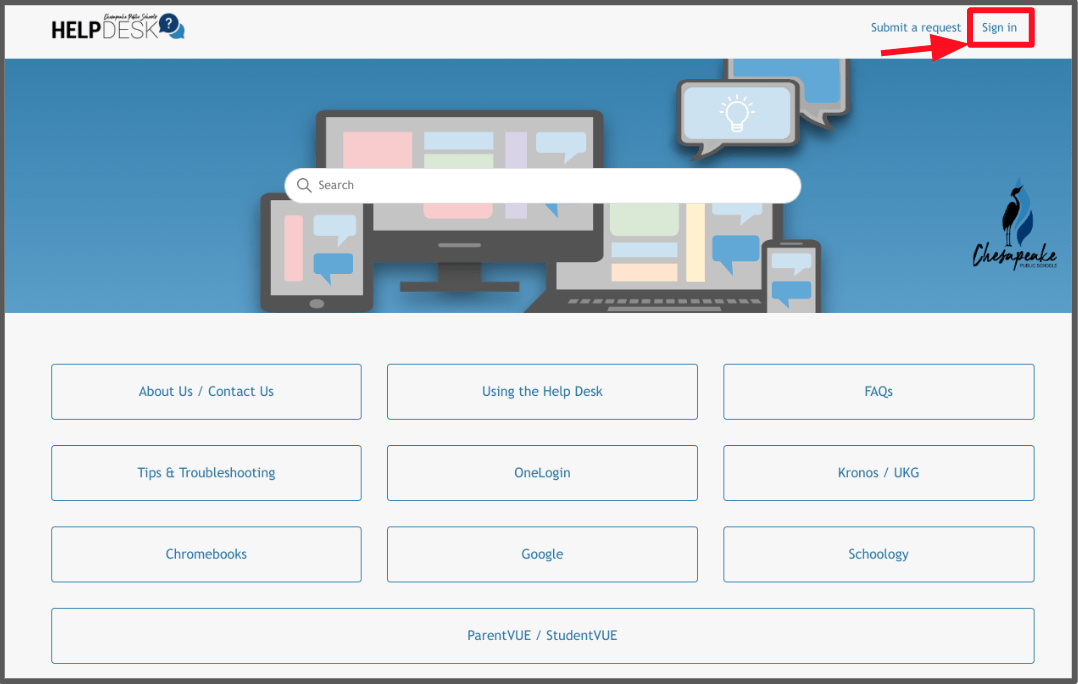The height and width of the screenshot is (684, 1078).
Task: View the FAQs category
Action: (x=878, y=391)
